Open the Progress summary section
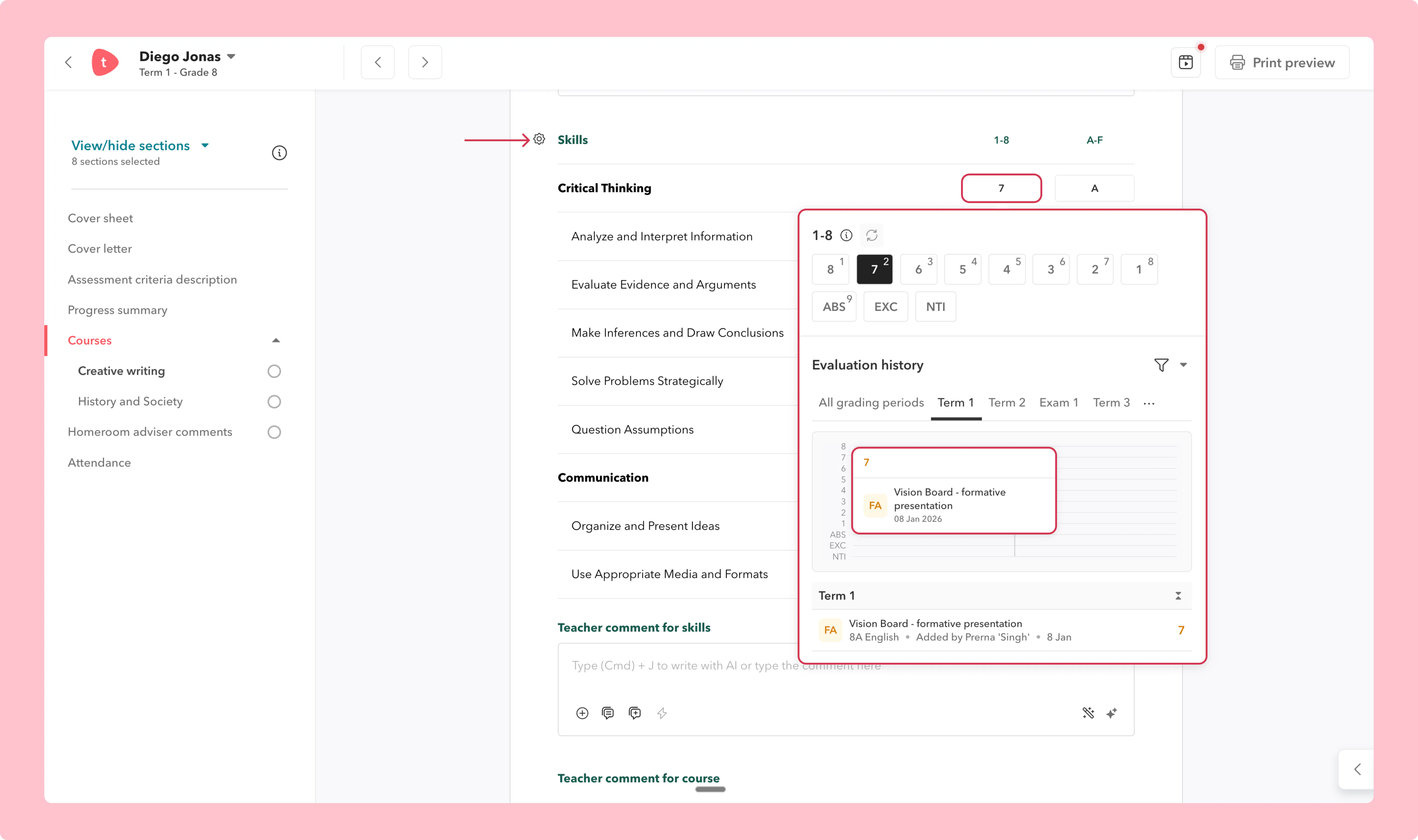1418x840 pixels. coord(117,310)
